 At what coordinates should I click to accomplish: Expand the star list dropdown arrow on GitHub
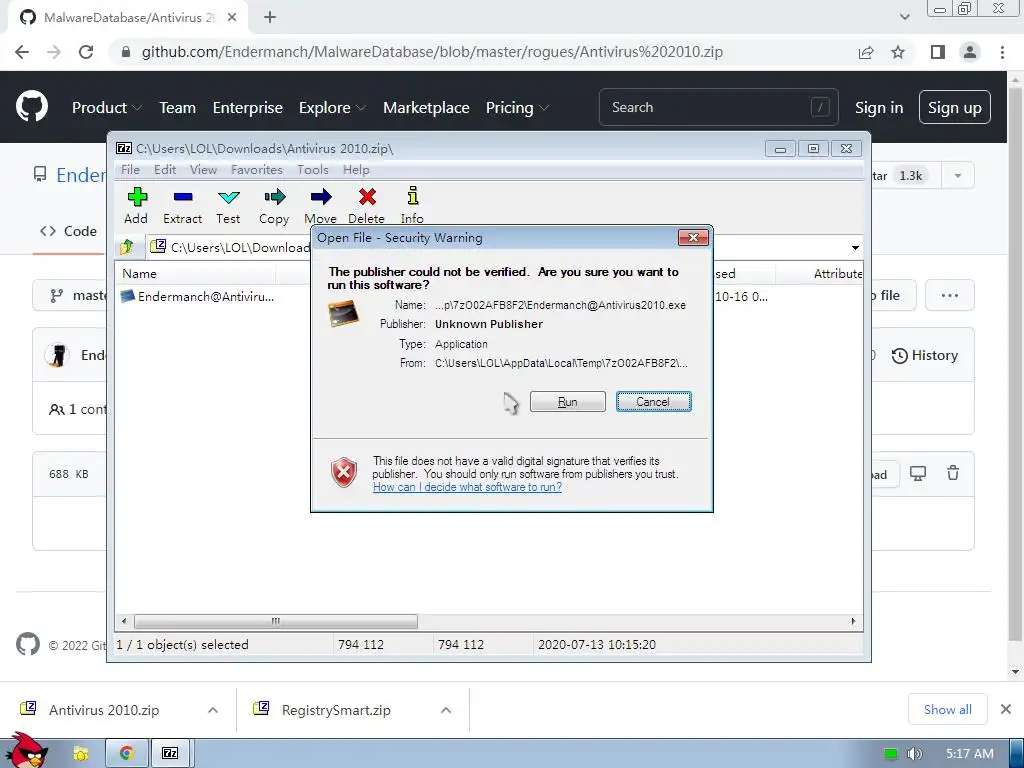(958, 176)
